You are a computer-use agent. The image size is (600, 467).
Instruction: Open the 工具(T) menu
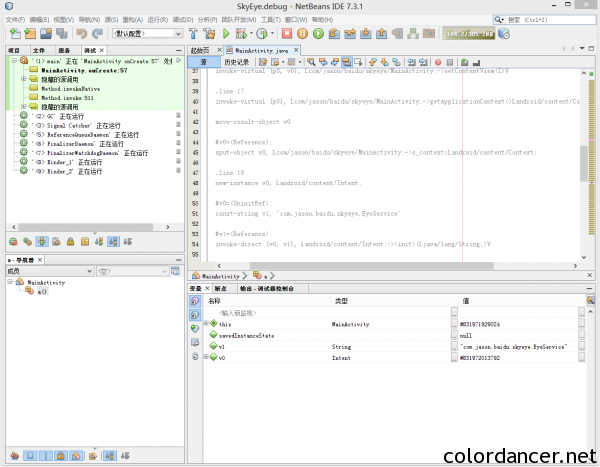tap(271, 20)
